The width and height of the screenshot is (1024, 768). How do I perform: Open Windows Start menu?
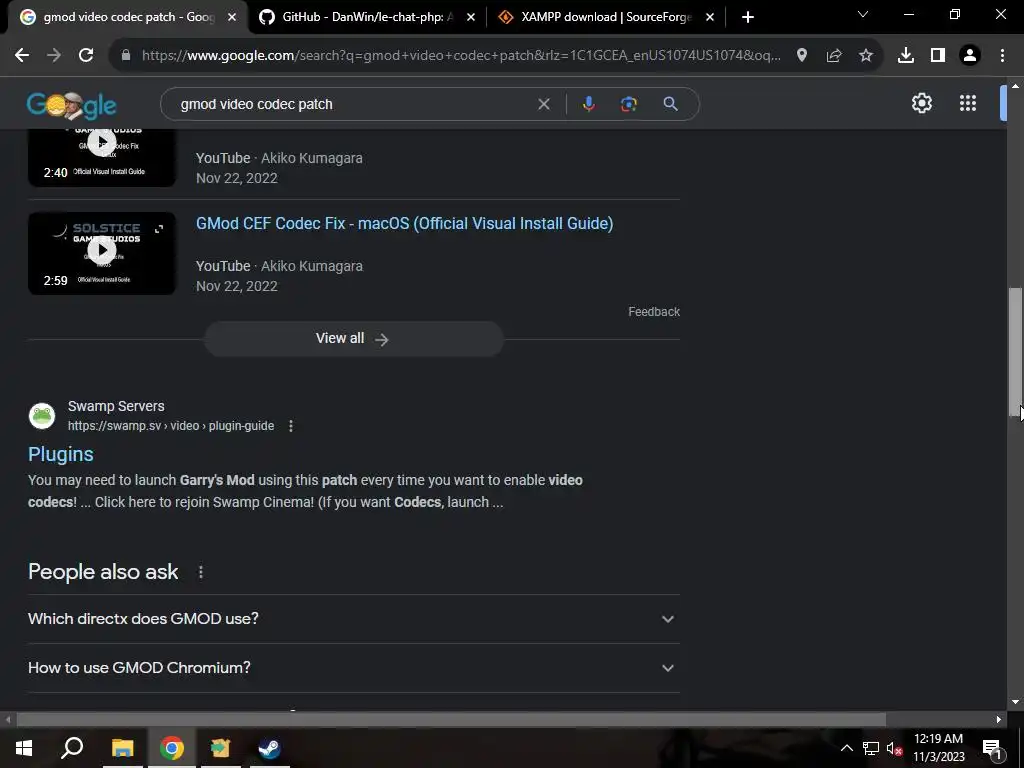tap(24, 748)
